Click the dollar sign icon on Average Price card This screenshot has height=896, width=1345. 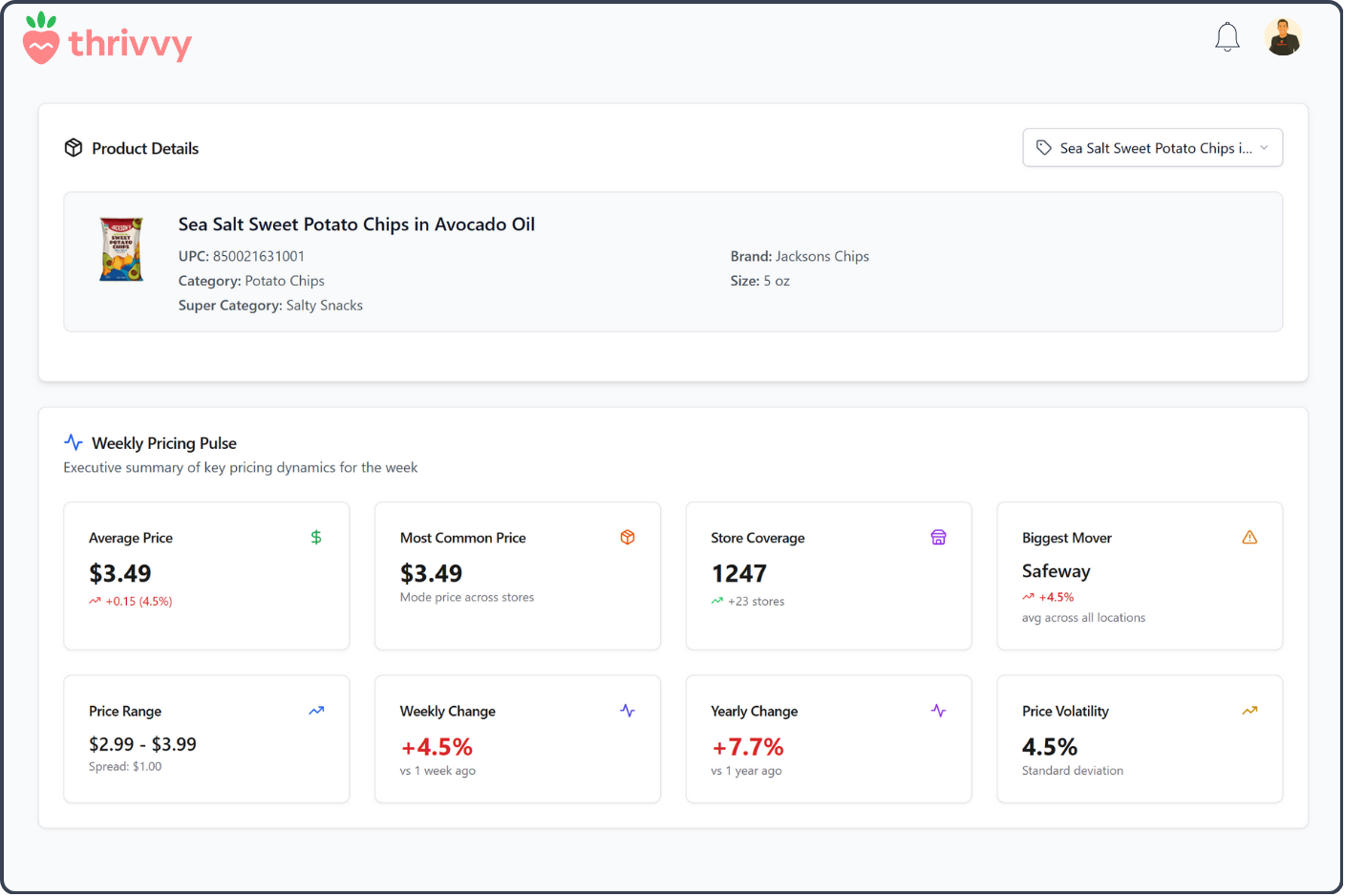315,537
